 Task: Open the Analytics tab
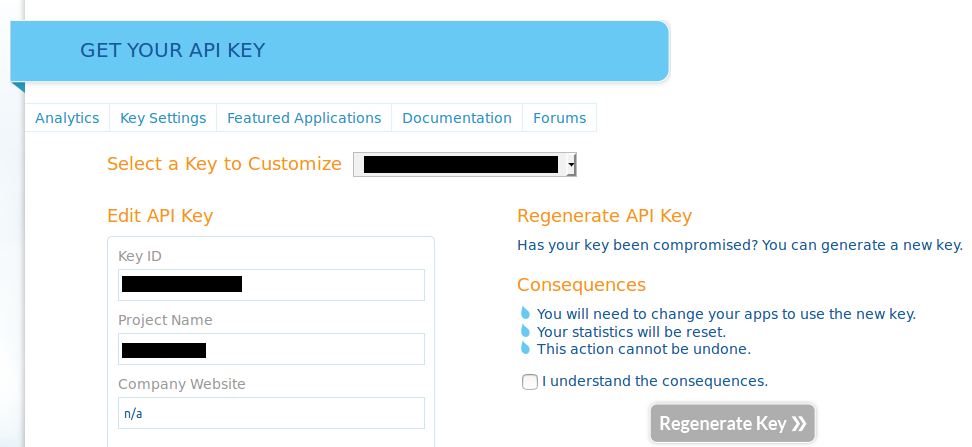[x=67, y=118]
